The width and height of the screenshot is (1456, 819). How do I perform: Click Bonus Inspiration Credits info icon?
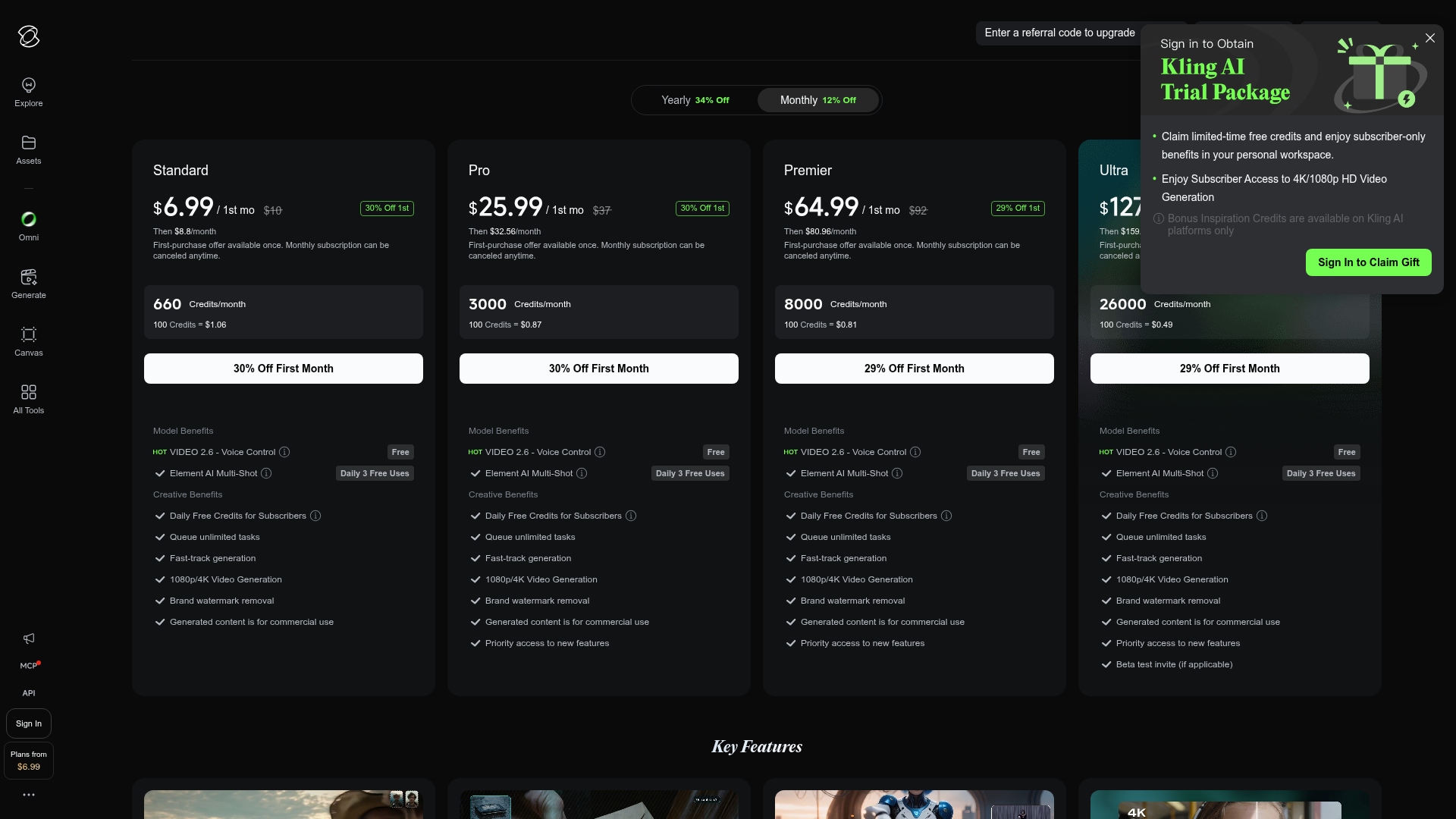1159,218
